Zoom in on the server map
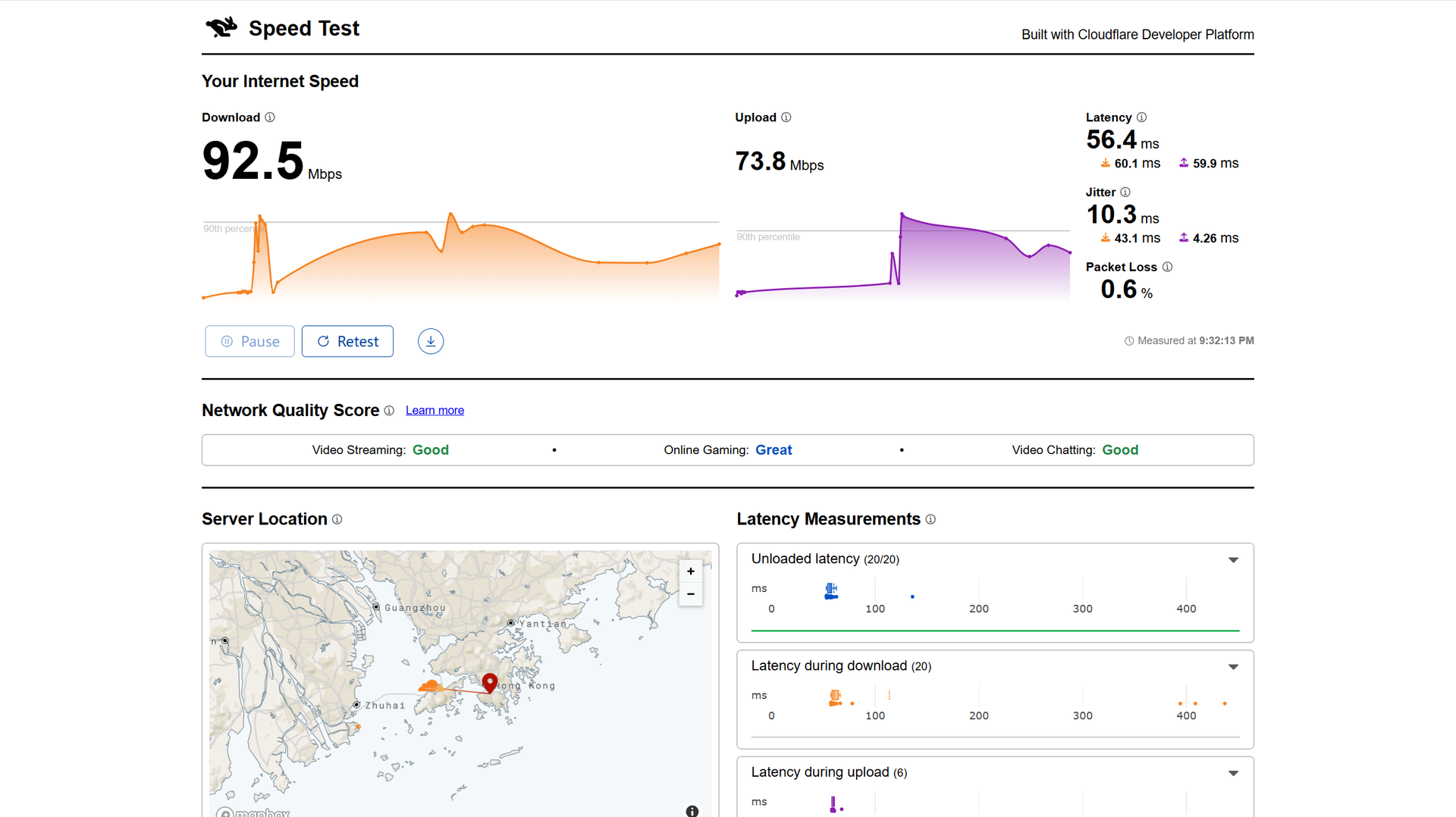 coord(690,571)
